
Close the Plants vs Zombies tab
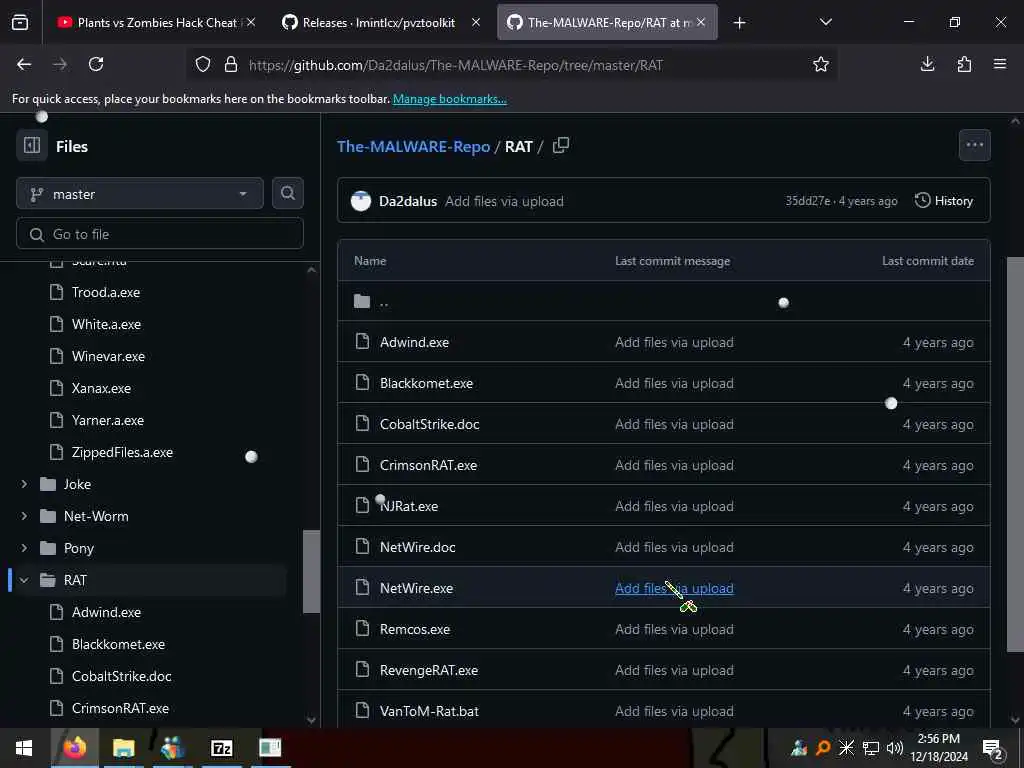(251, 22)
